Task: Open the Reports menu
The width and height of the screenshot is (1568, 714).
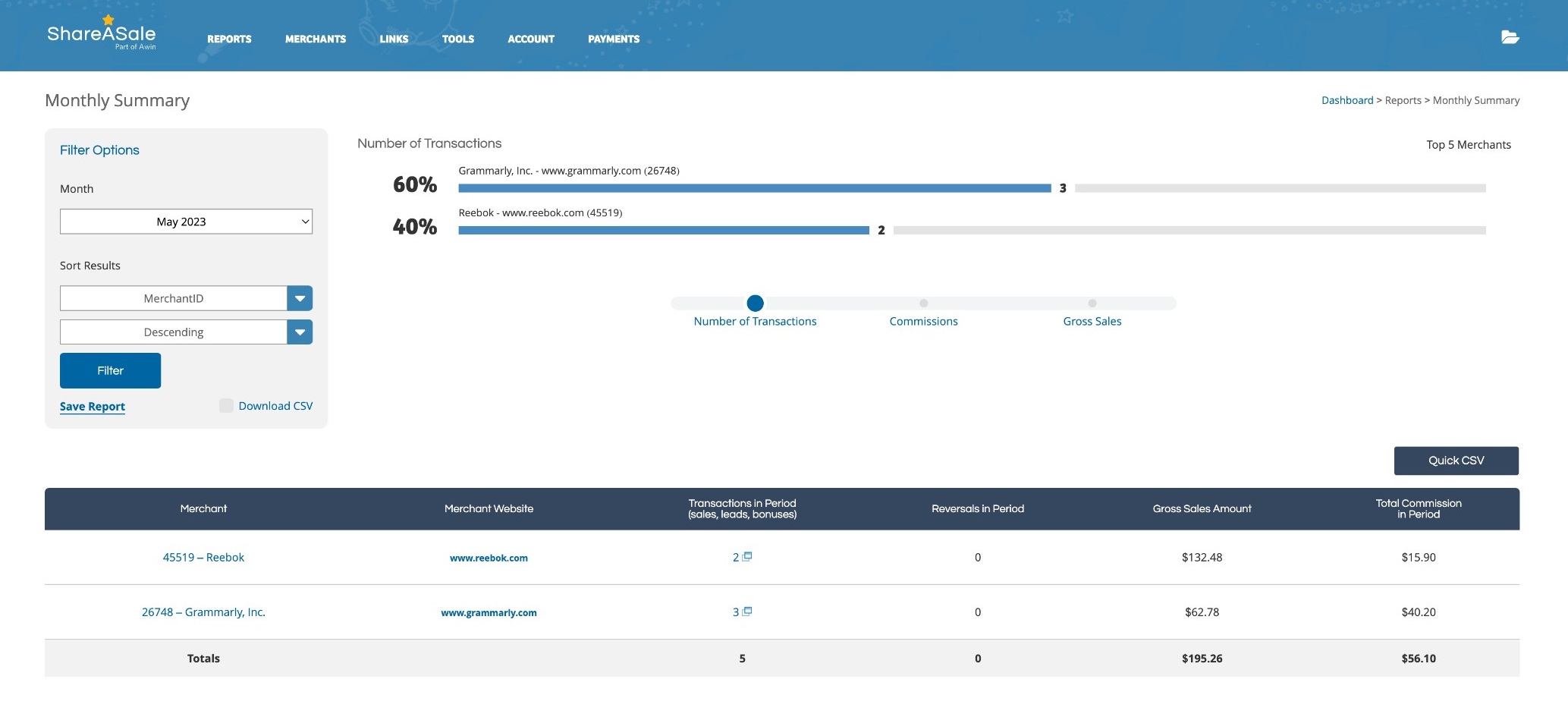Action: pyautogui.click(x=229, y=39)
